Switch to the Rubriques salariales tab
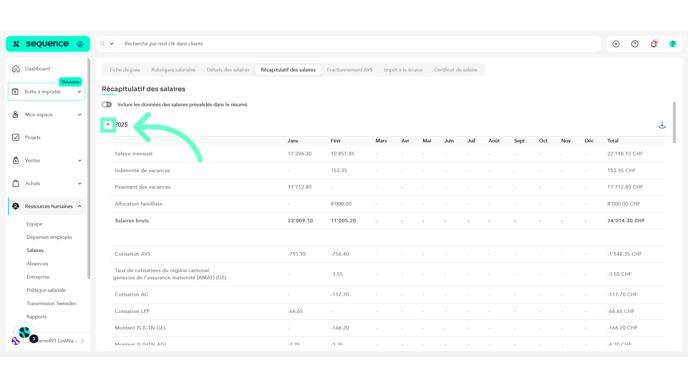This screenshot has height=387, width=688. pos(173,70)
